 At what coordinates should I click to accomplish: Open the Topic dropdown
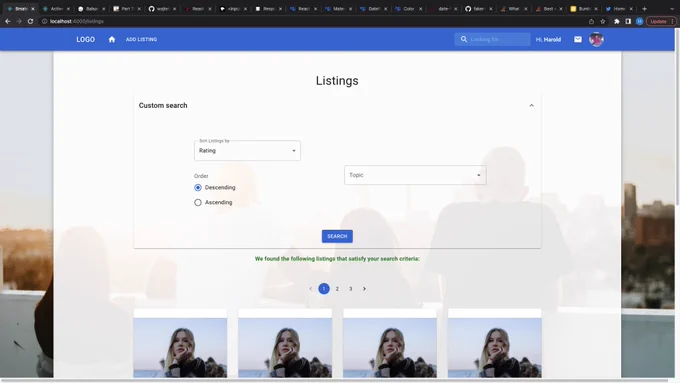415,175
